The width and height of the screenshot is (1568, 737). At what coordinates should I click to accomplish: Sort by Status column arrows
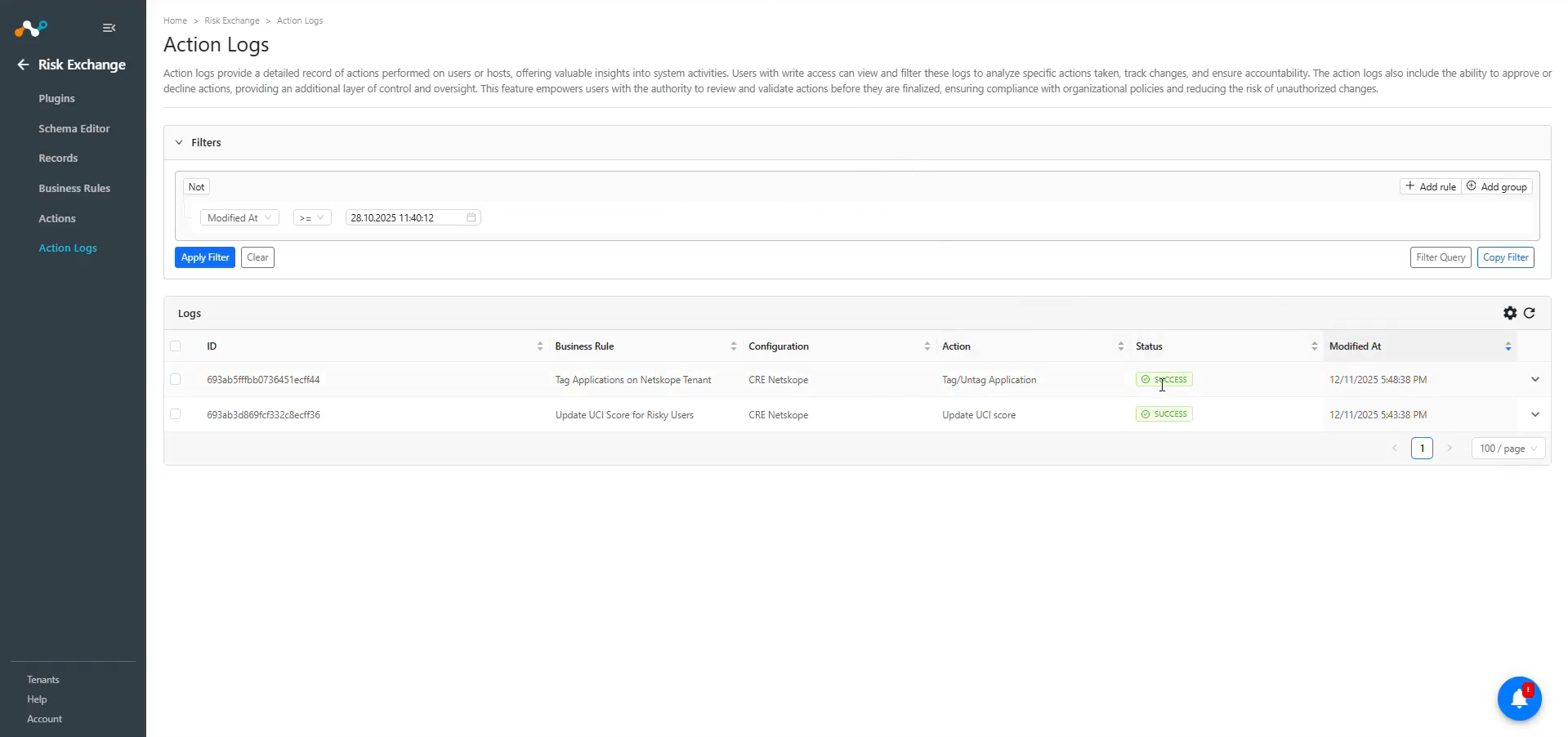[1315, 346]
